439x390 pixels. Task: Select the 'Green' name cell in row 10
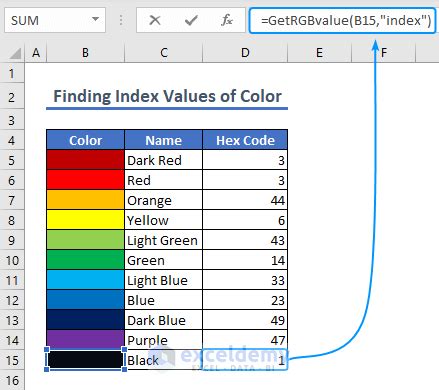point(163,260)
